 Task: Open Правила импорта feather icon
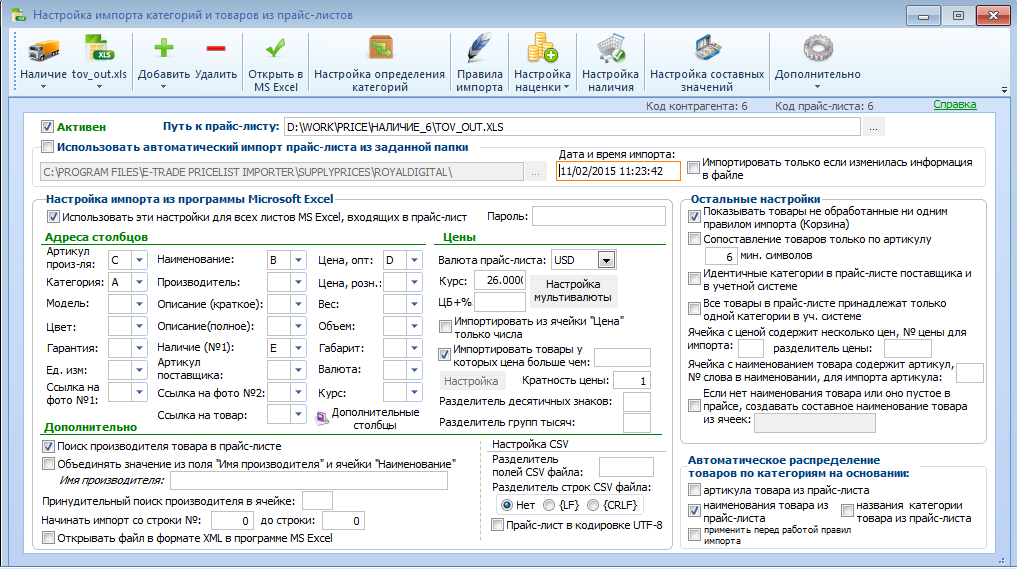[x=479, y=49]
